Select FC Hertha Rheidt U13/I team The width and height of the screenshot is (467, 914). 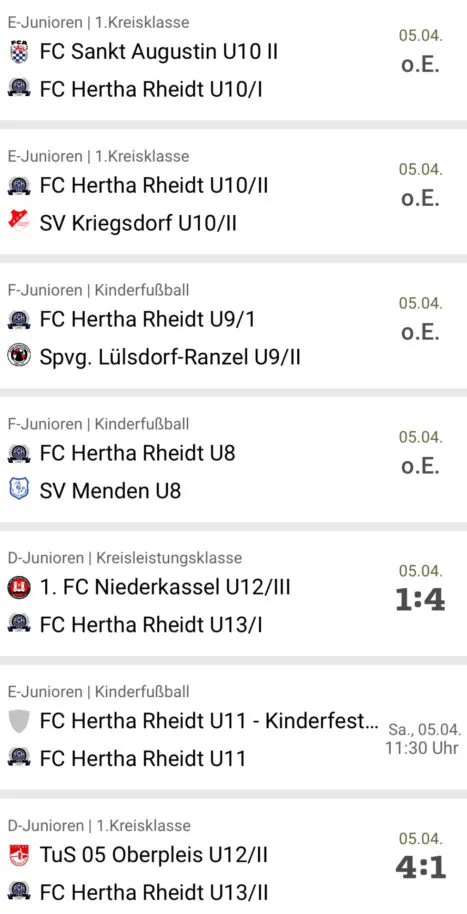151,625
